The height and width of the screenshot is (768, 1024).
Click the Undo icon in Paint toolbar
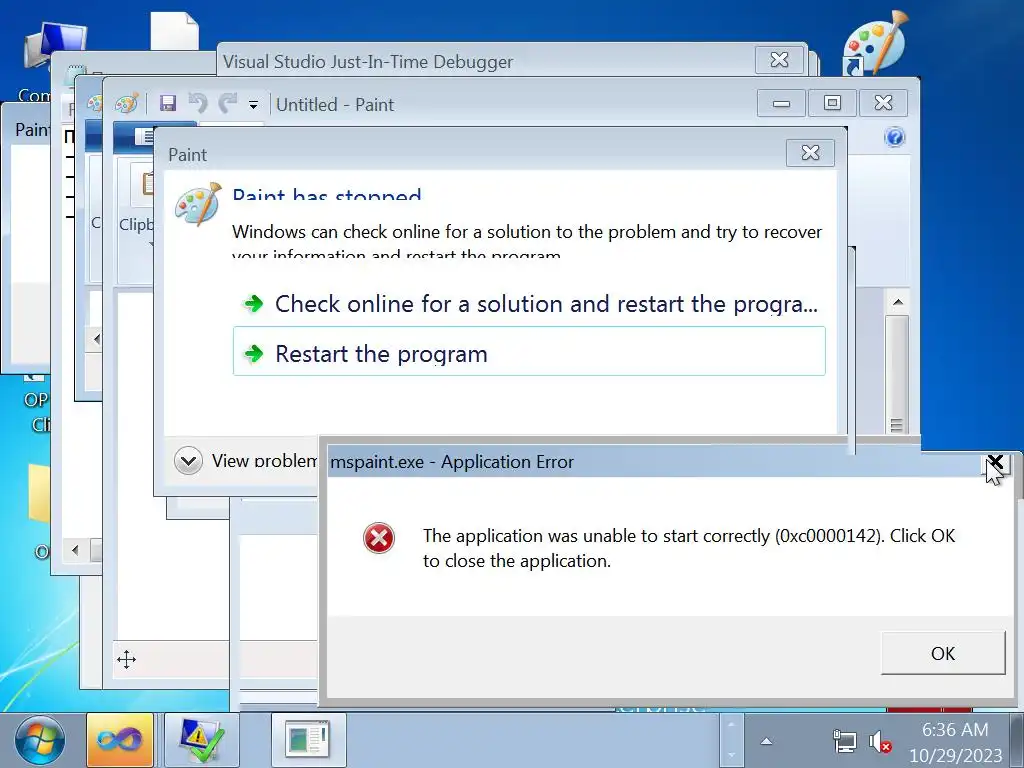pos(198,103)
